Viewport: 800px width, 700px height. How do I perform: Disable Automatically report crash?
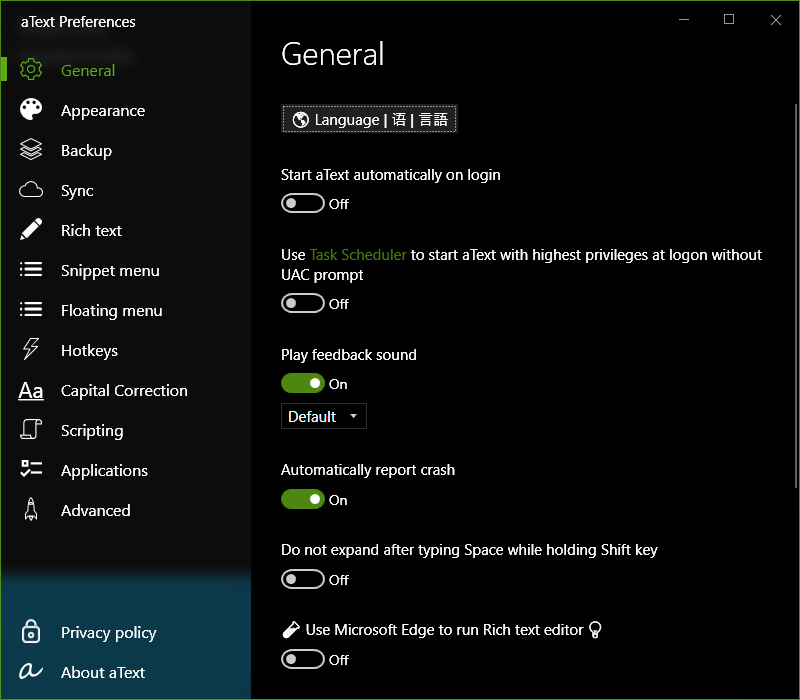pyautogui.click(x=303, y=499)
